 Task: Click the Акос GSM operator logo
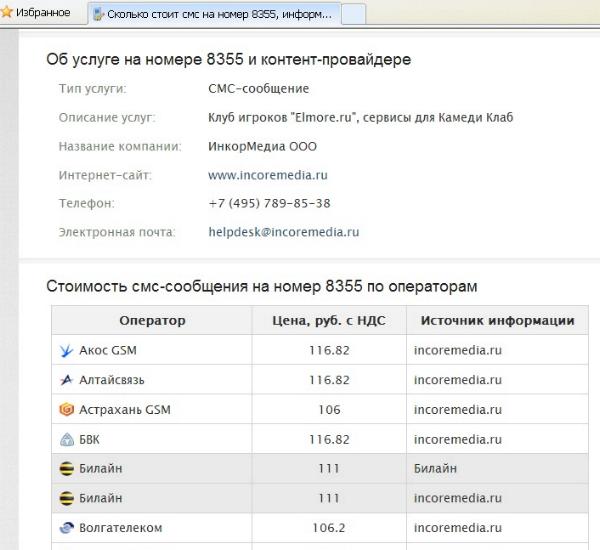66,350
